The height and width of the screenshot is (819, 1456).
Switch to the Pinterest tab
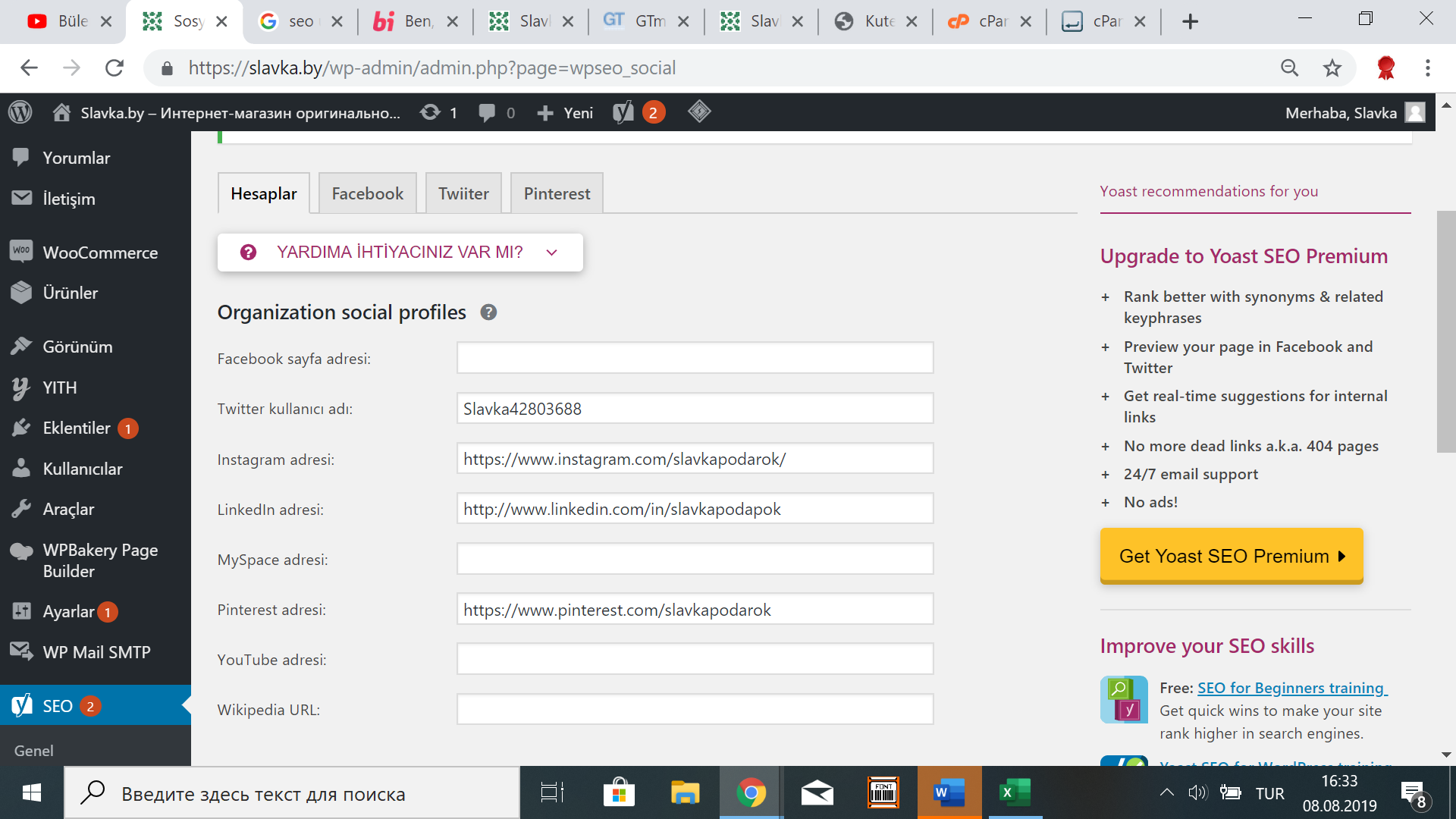coord(557,193)
